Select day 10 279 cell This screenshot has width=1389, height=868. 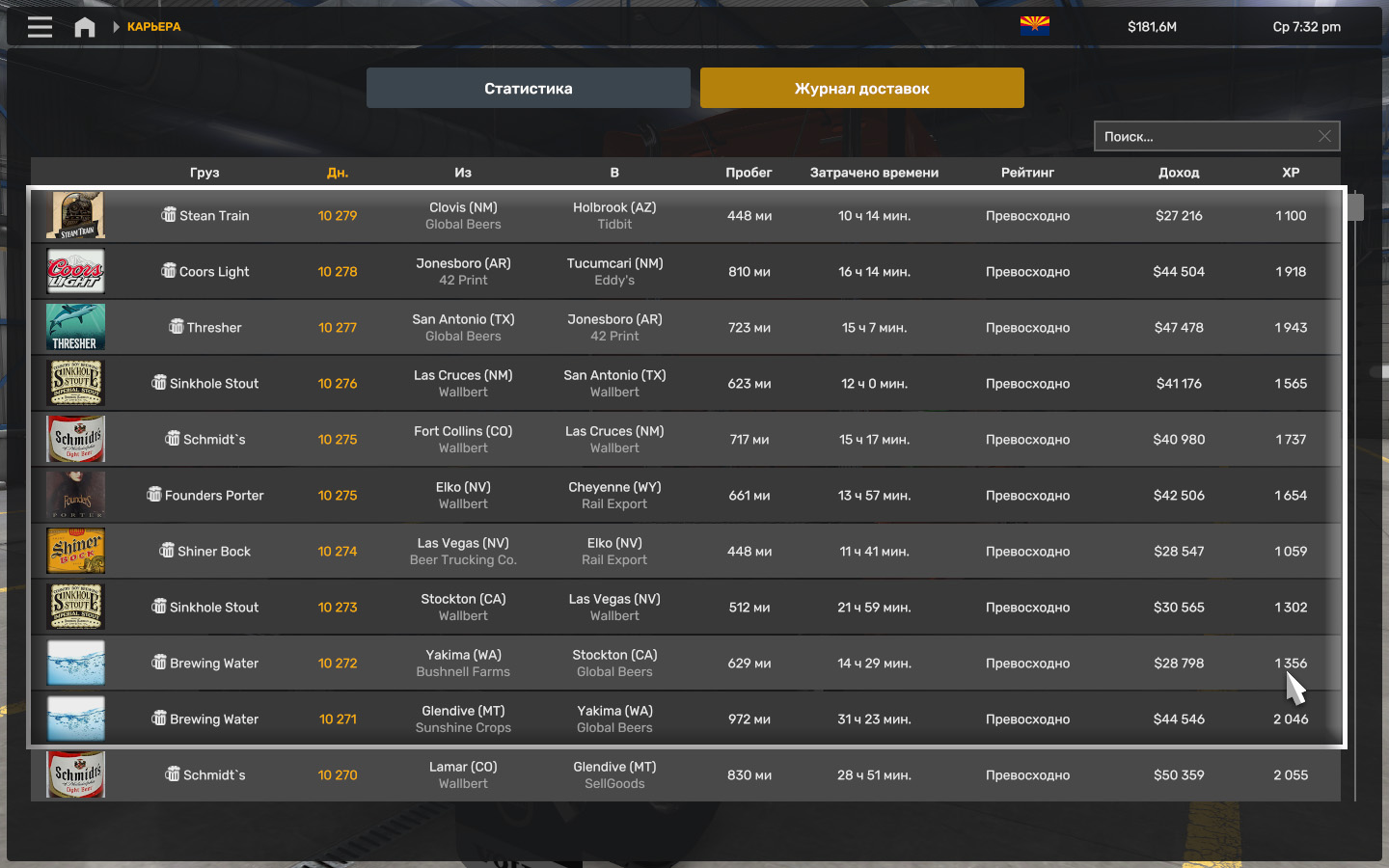pyautogui.click(x=338, y=215)
